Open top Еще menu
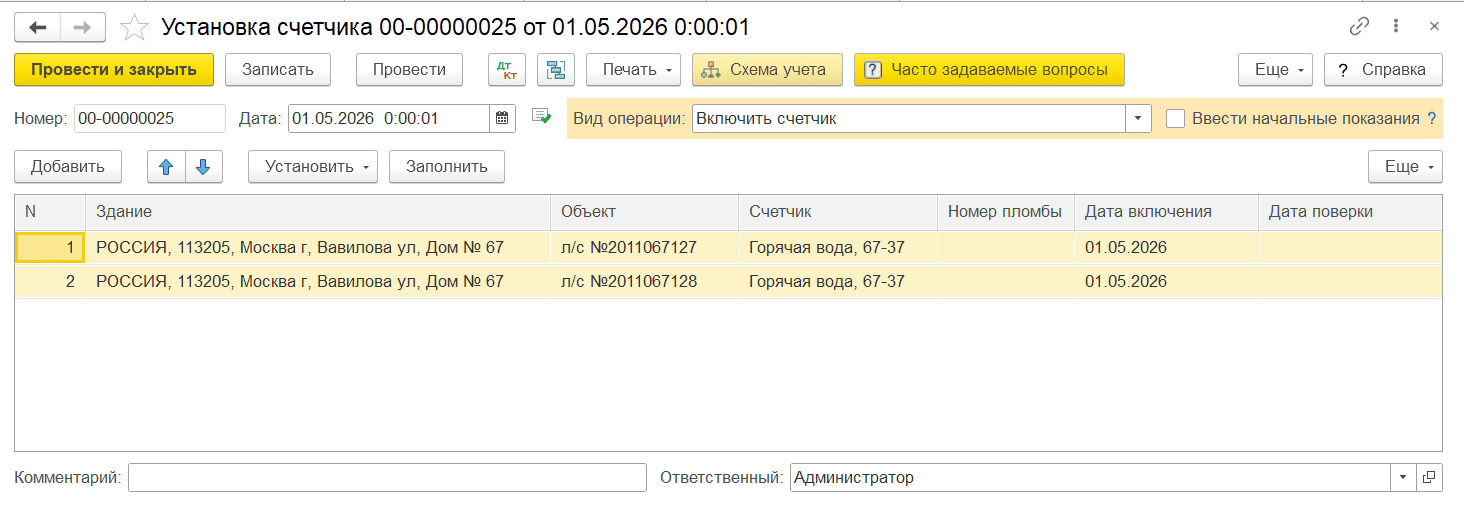The width and height of the screenshot is (1464, 505). click(1275, 69)
